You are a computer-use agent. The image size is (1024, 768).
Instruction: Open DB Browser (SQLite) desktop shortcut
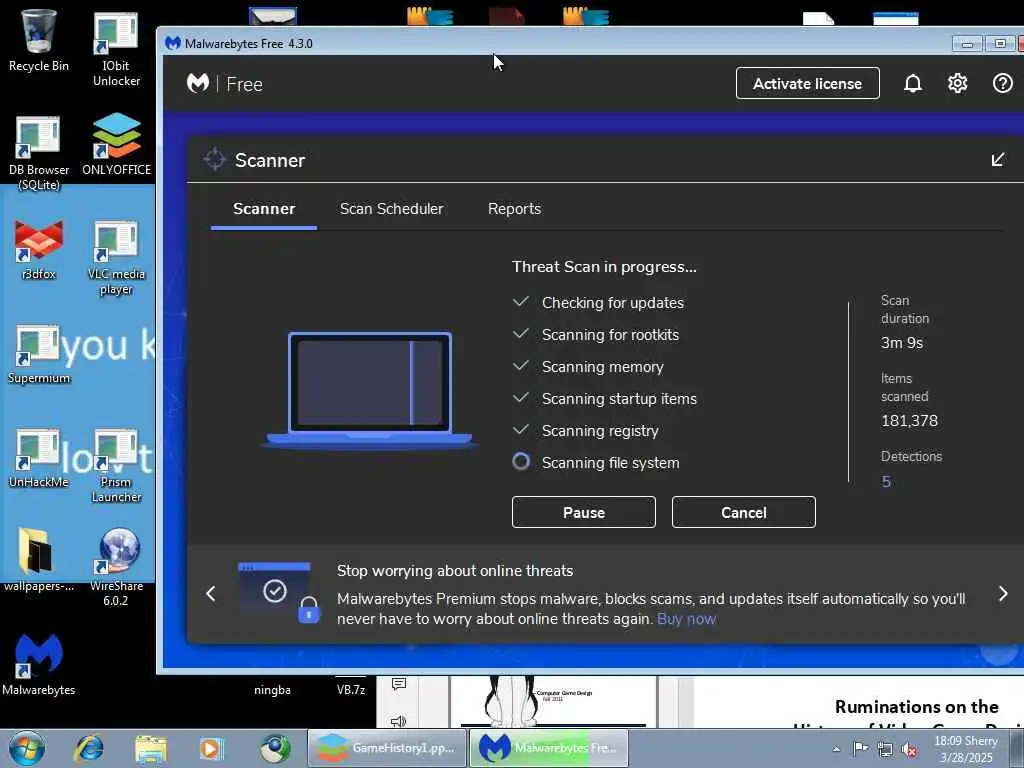tap(39, 153)
